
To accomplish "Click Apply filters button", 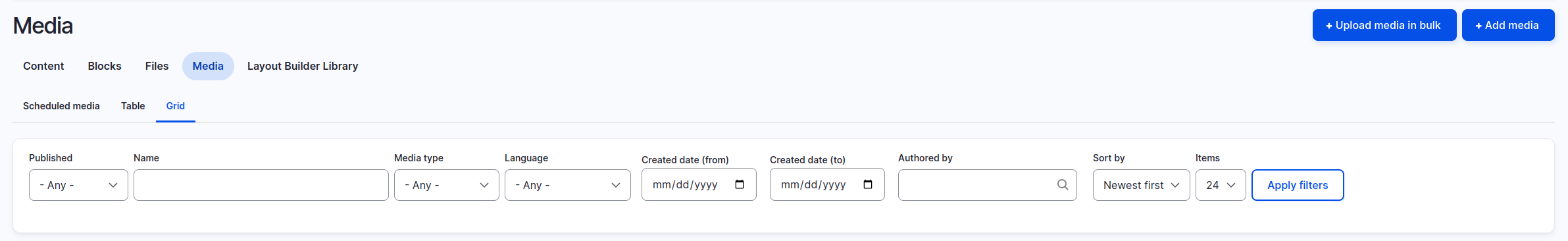I will pyautogui.click(x=1298, y=185).
